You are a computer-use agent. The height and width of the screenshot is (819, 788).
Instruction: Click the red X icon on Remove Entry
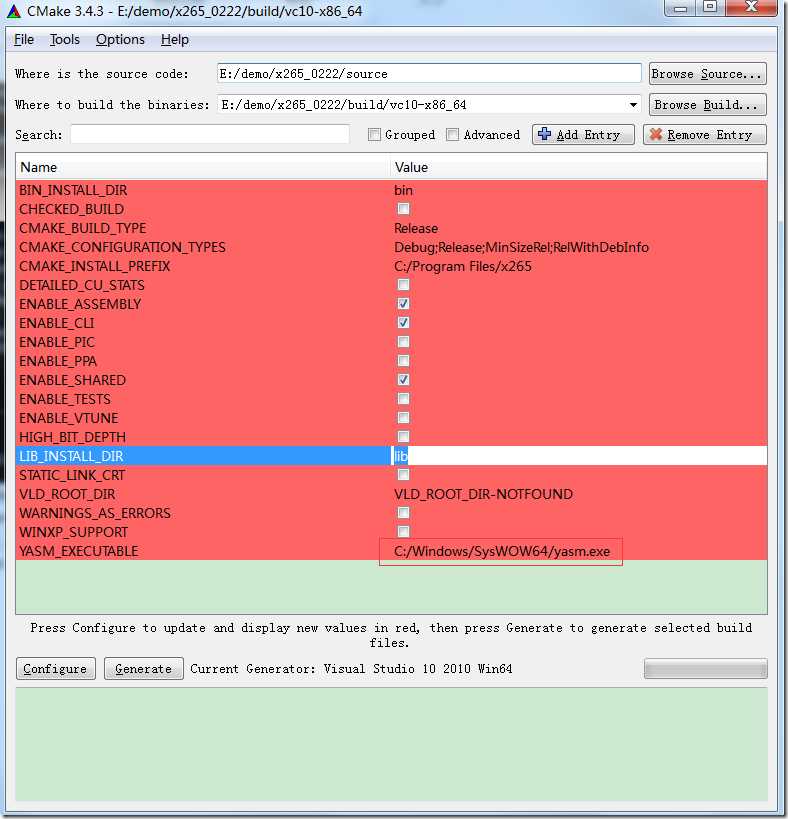point(656,135)
